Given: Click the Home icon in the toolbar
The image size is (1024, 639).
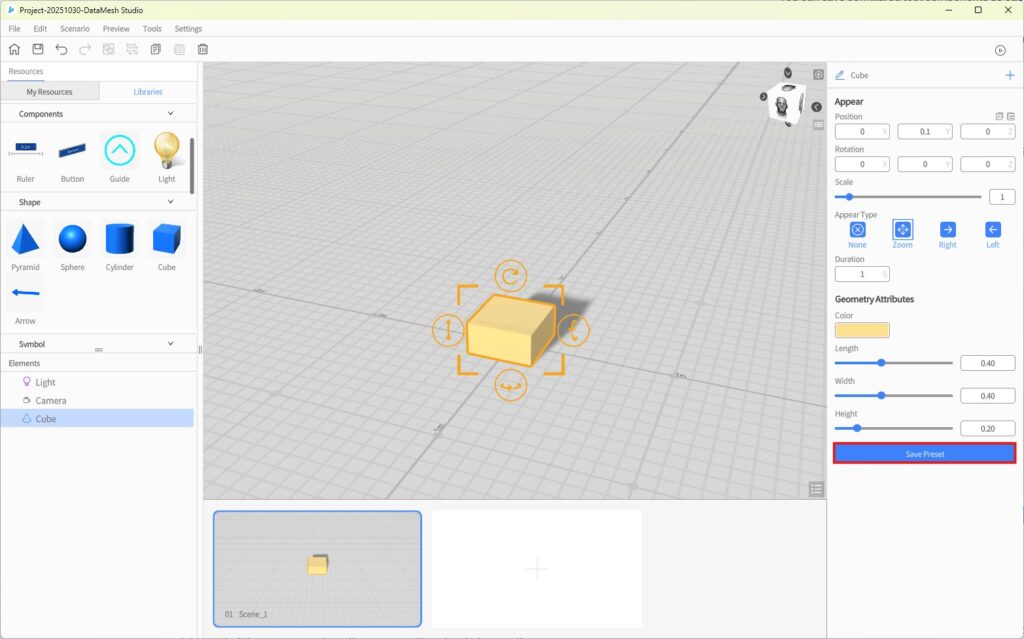Looking at the screenshot, I should 14,49.
